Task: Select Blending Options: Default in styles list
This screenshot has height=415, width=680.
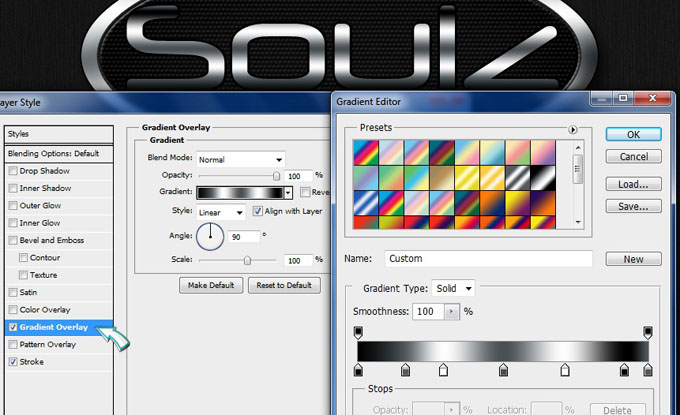Action: click(53, 154)
